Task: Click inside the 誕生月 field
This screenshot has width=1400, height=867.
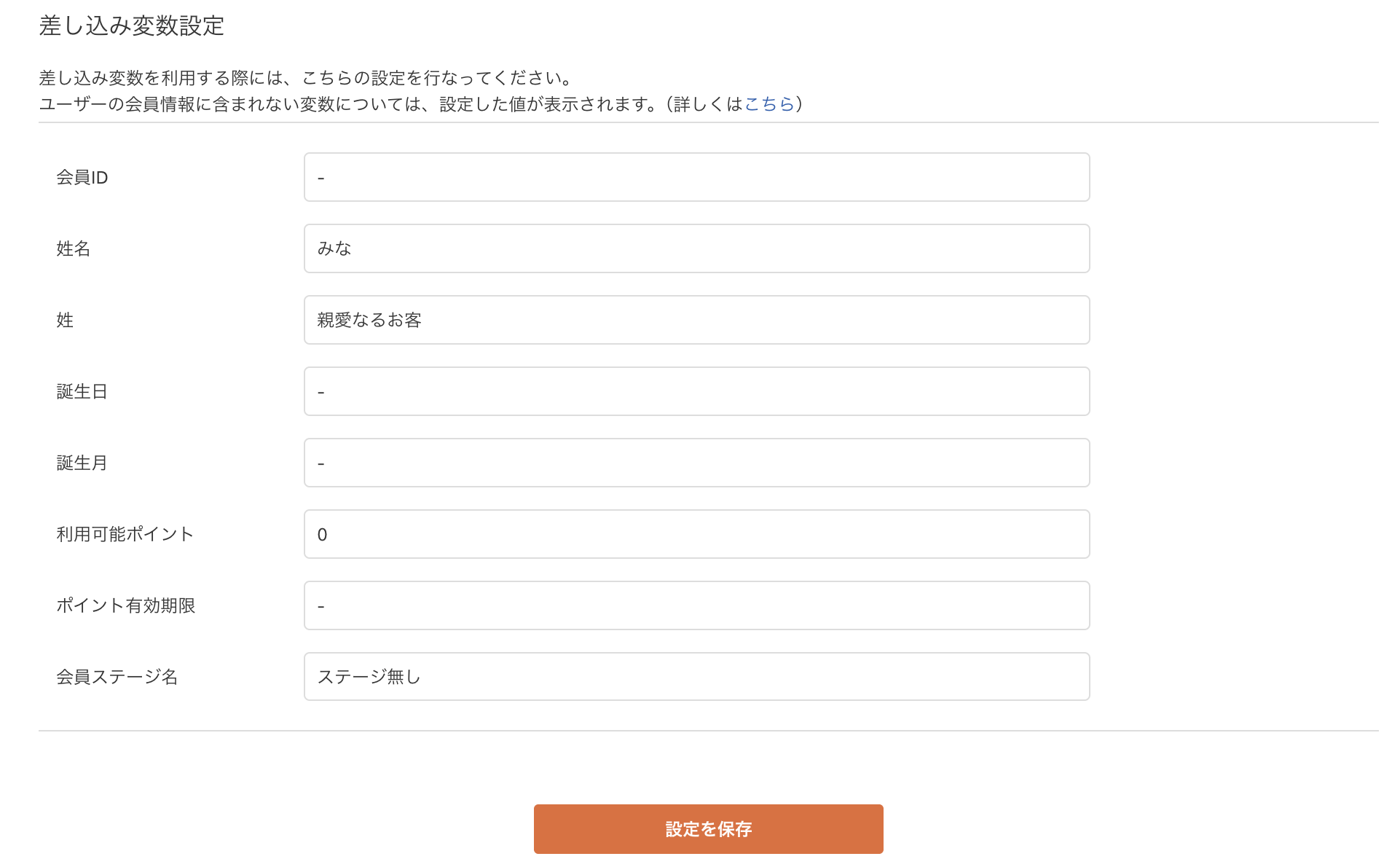Action: (x=696, y=463)
